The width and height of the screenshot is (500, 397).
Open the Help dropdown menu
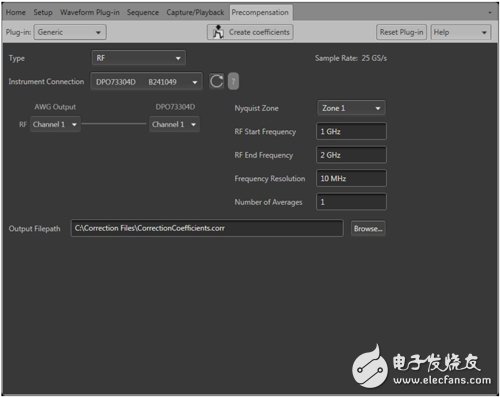[x=461, y=32]
